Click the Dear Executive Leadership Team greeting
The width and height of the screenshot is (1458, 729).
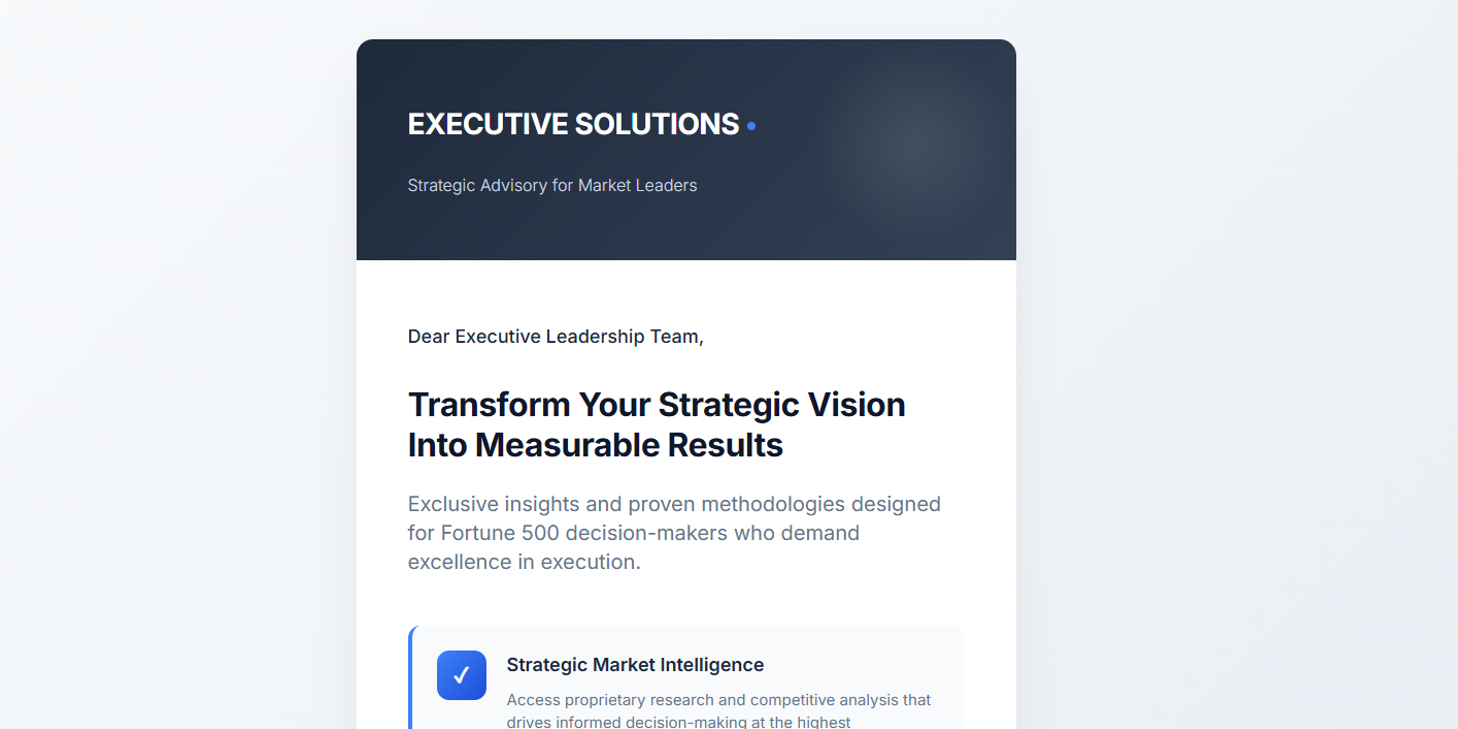pos(555,336)
